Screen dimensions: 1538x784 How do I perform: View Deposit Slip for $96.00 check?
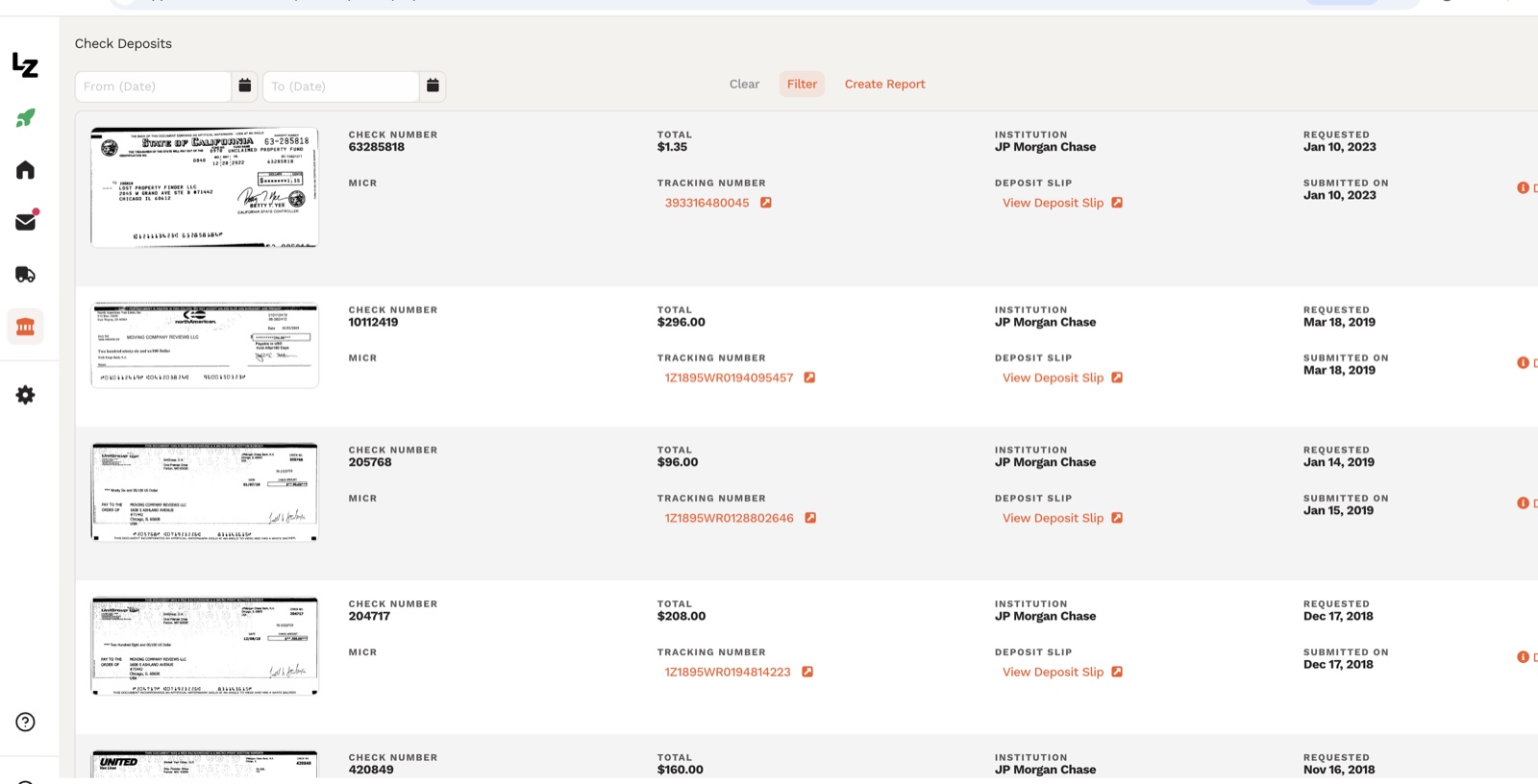1053,518
